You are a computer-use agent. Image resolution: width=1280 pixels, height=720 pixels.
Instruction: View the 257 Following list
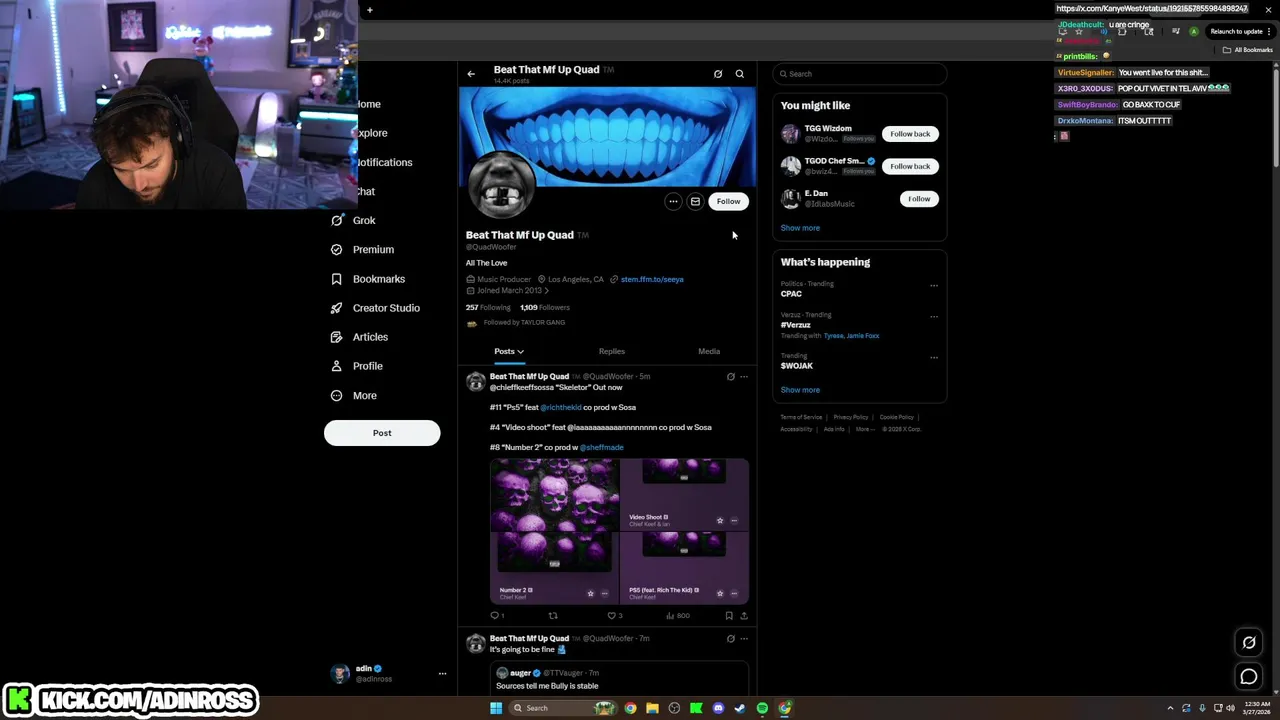488,307
